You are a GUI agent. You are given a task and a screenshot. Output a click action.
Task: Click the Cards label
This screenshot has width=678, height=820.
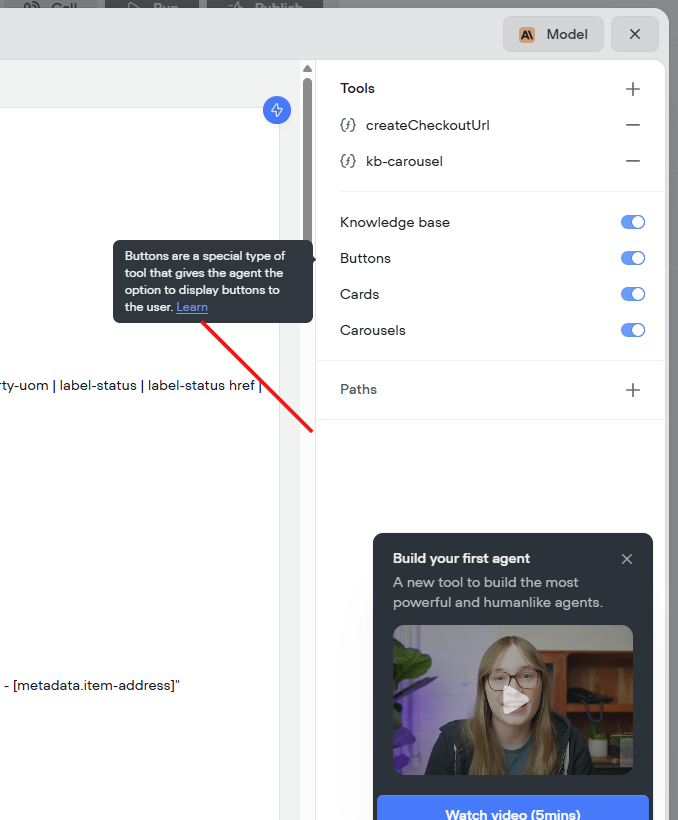click(x=359, y=294)
